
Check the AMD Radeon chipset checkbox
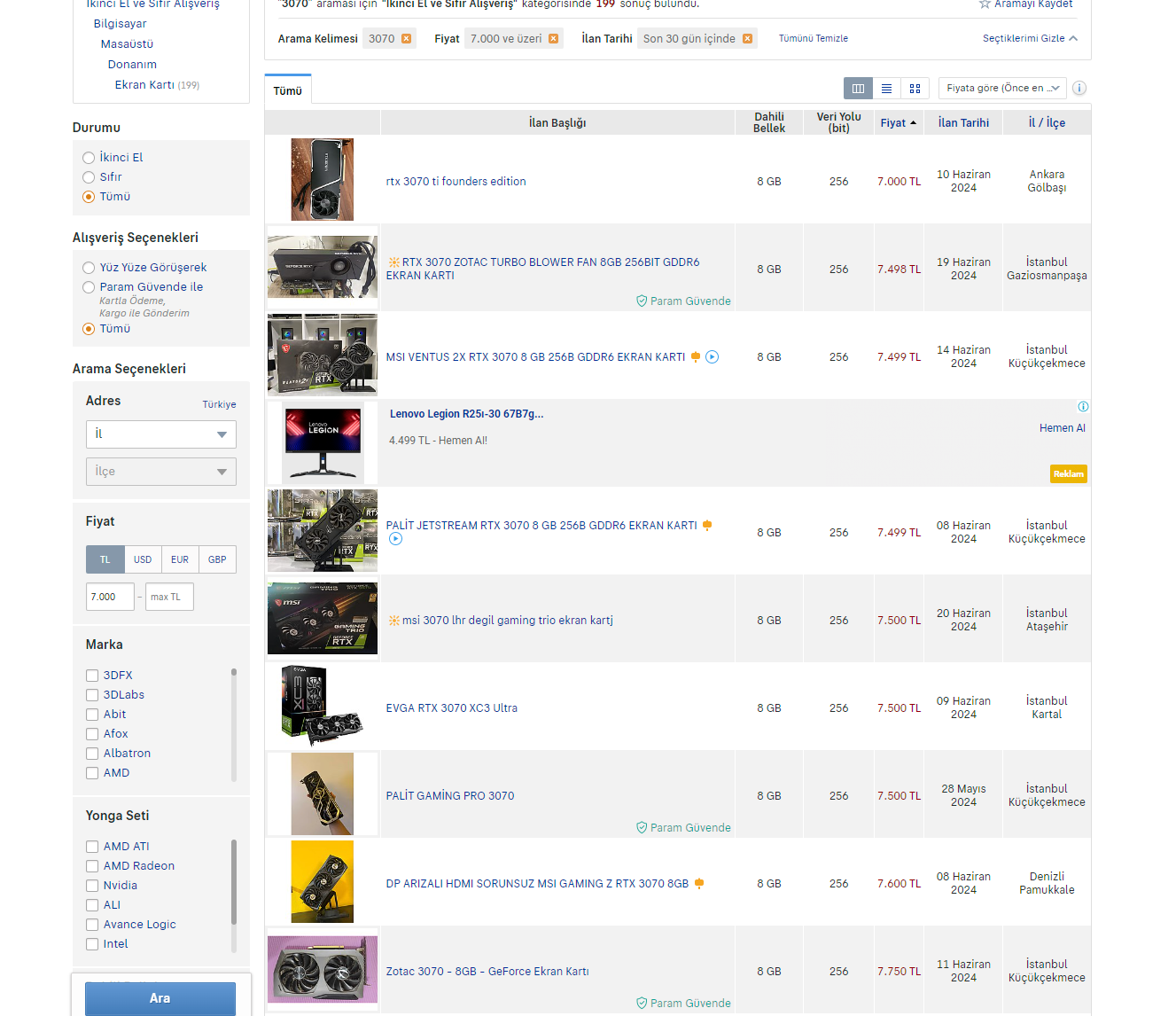92,866
